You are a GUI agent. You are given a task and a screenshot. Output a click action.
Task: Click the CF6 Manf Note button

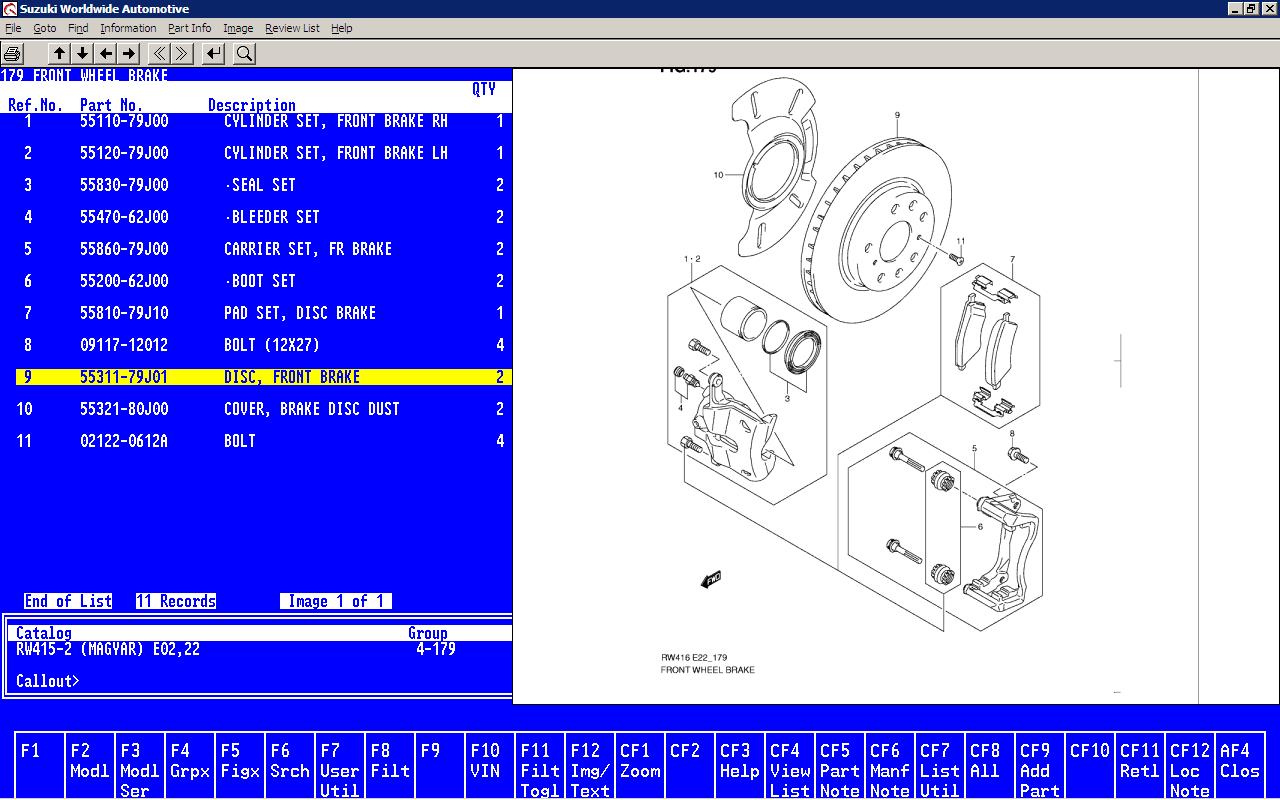coord(890,766)
